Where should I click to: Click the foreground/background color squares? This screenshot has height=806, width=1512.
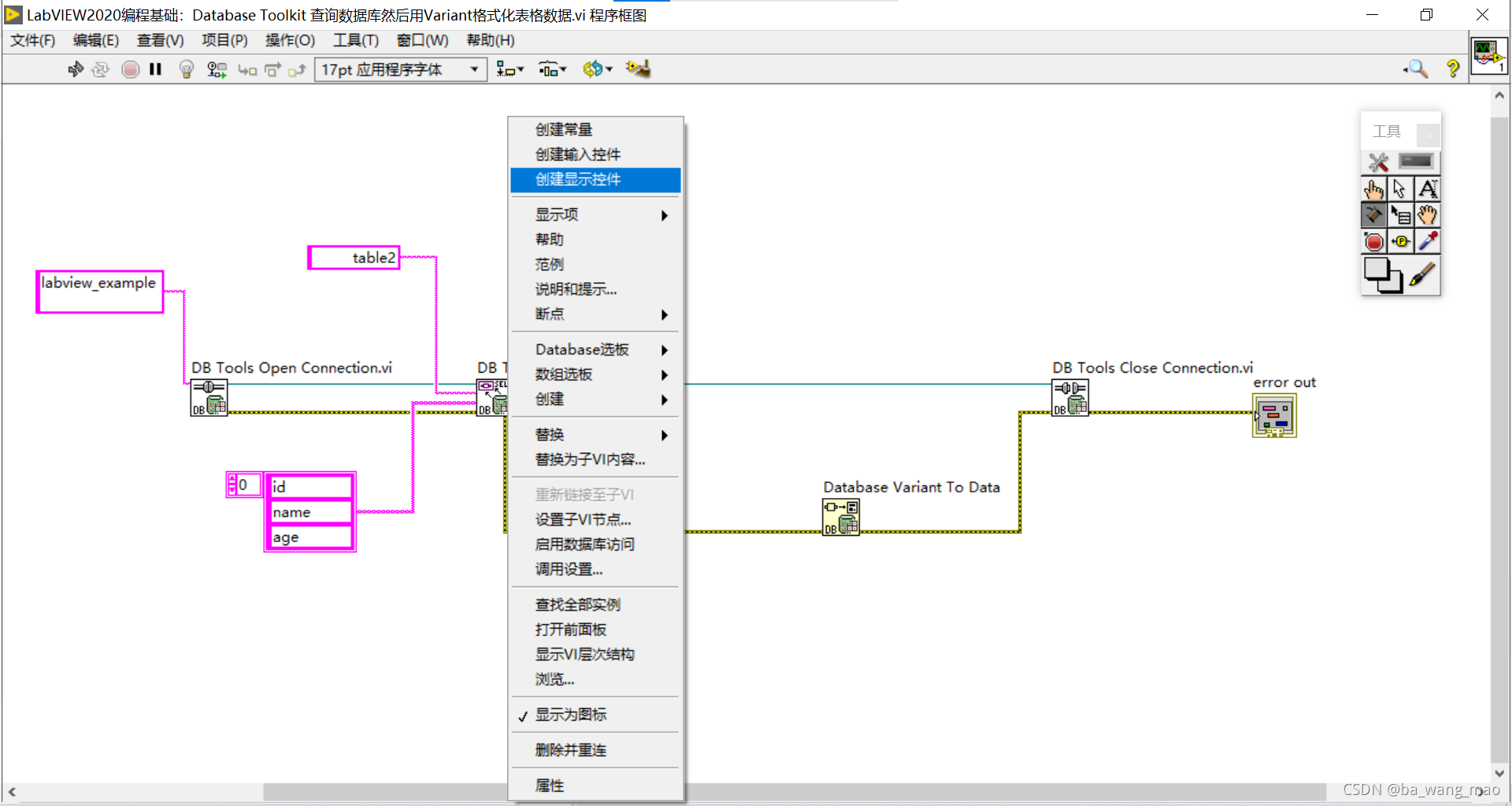(x=1383, y=276)
